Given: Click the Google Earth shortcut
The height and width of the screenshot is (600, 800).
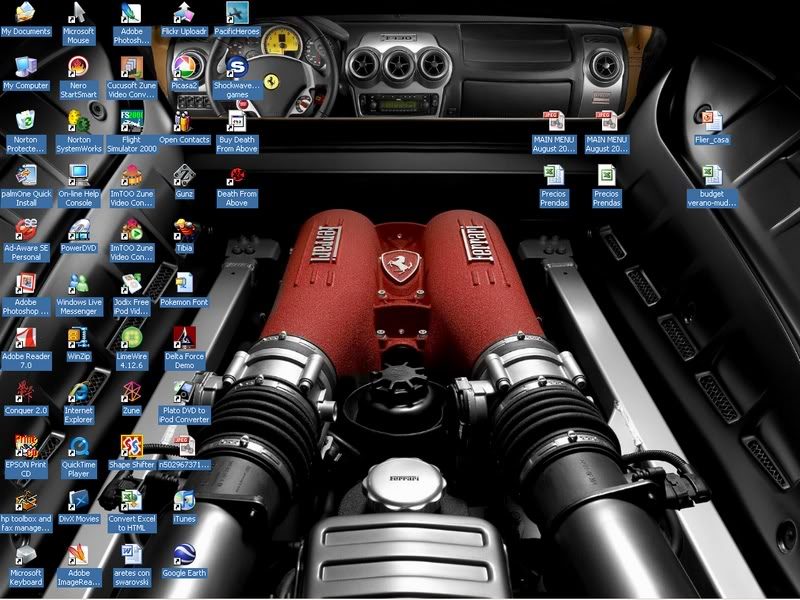Looking at the screenshot, I should (184, 555).
